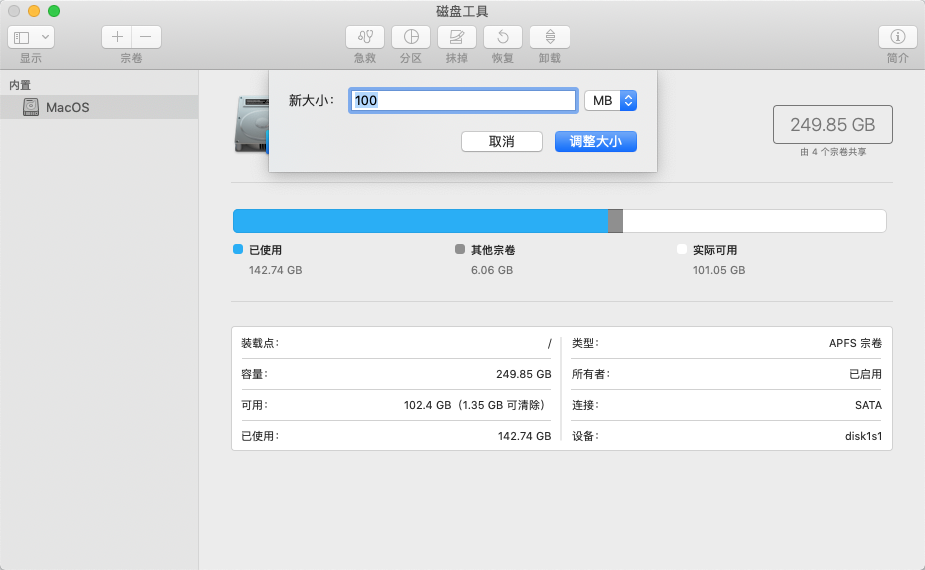Image resolution: width=925 pixels, height=570 pixels.
Task: Click the Unmount (卸载) icon
Action: click(x=550, y=37)
